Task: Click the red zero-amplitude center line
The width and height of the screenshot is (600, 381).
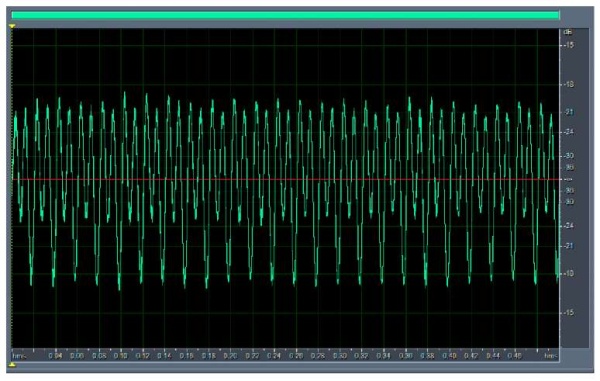Action: point(285,179)
